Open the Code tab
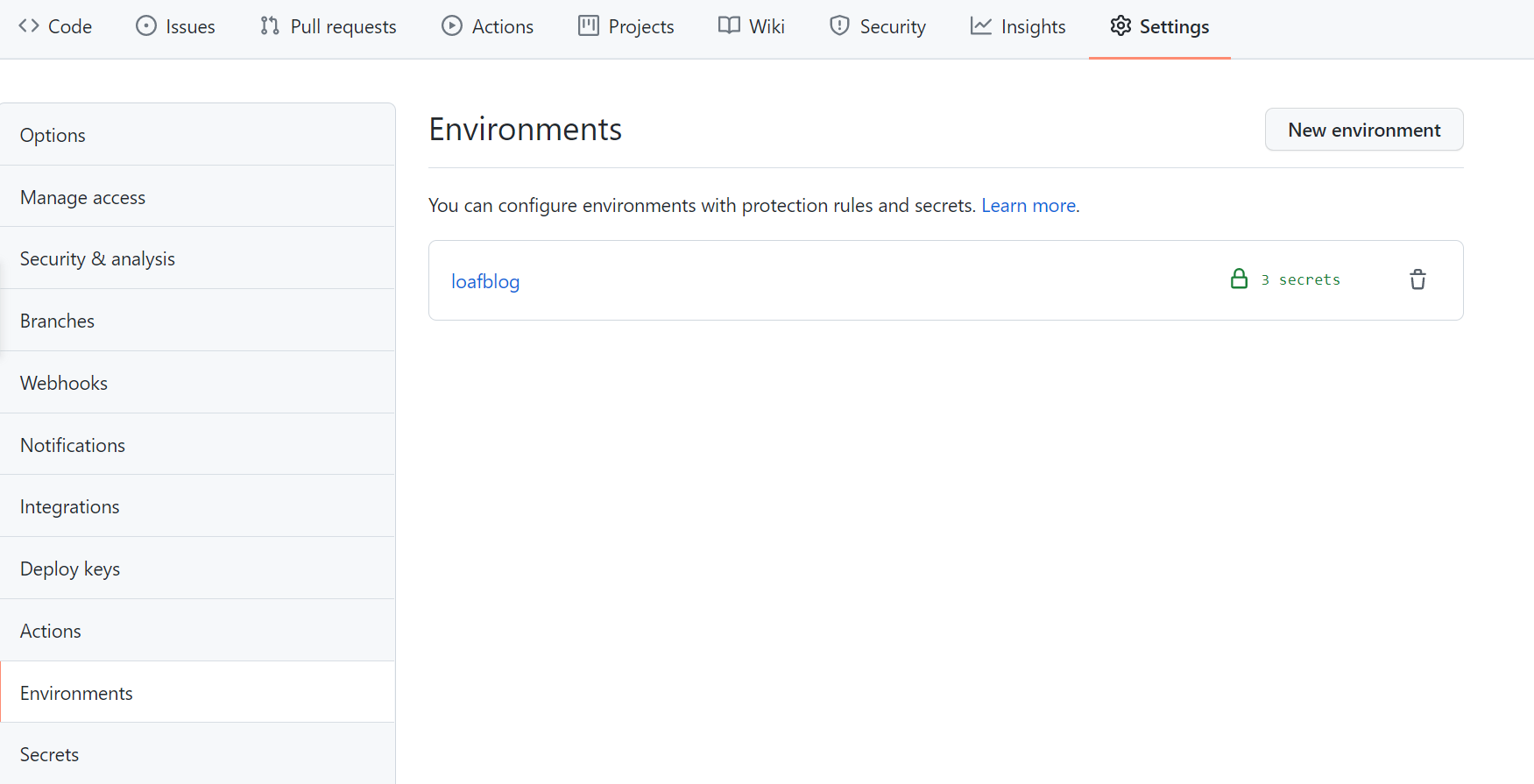Image resolution: width=1534 pixels, height=784 pixels. pos(55,27)
